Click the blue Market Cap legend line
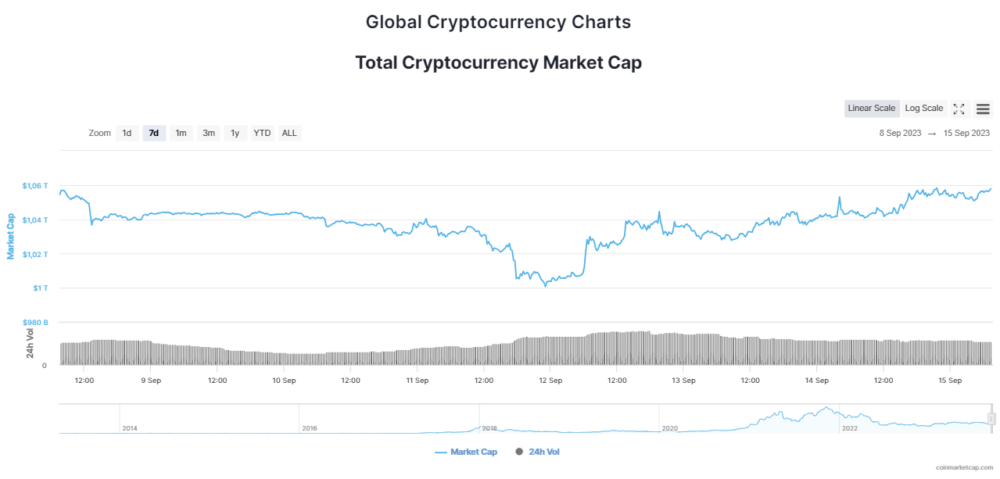 pos(441,452)
